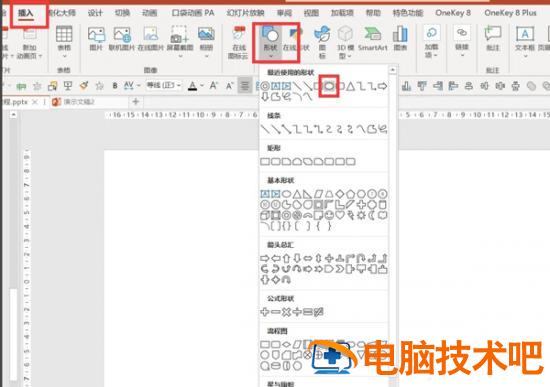
Task: Select the sun shape in basic shapes
Action: pos(361,215)
